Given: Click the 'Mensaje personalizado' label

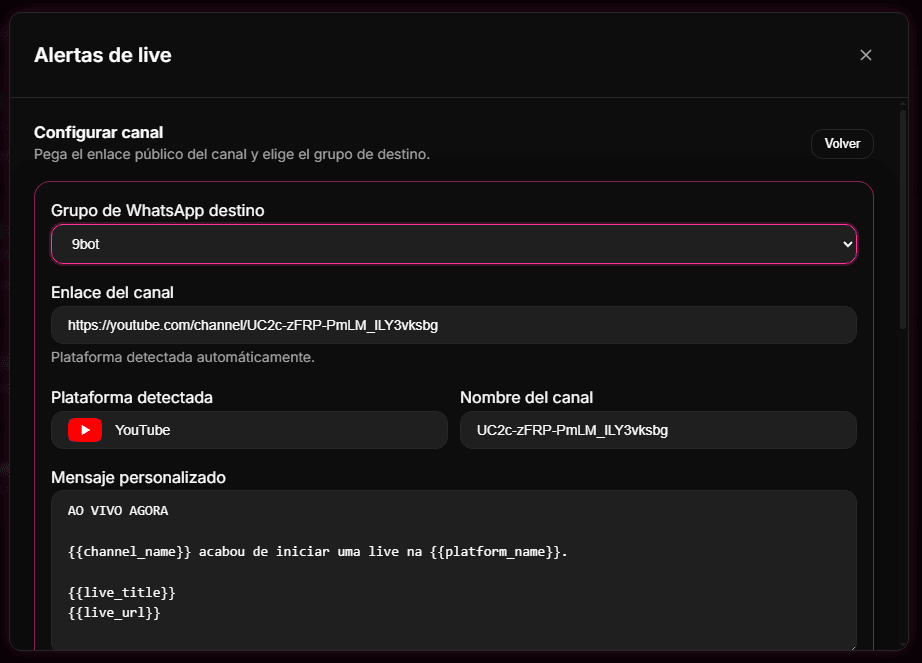Looking at the screenshot, I should coord(138,478).
